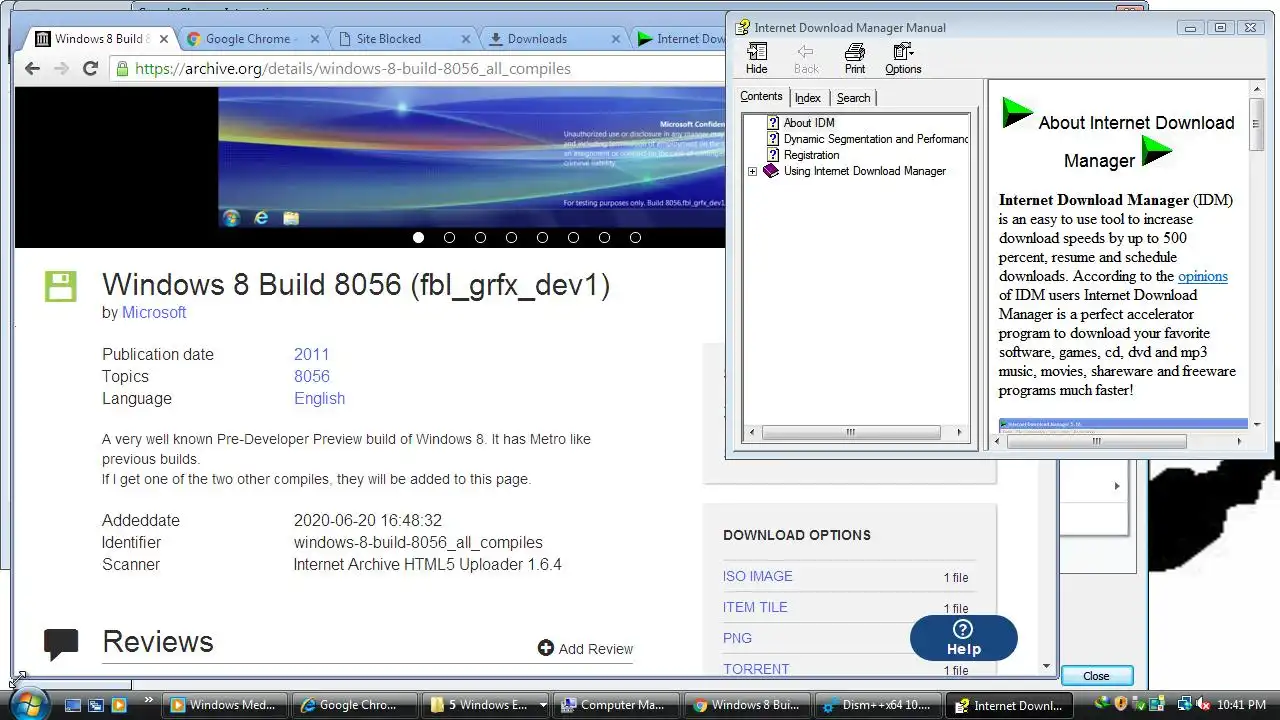Click Chrome's forward navigation arrow
The image size is (1280, 720).
tap(61, 69)
